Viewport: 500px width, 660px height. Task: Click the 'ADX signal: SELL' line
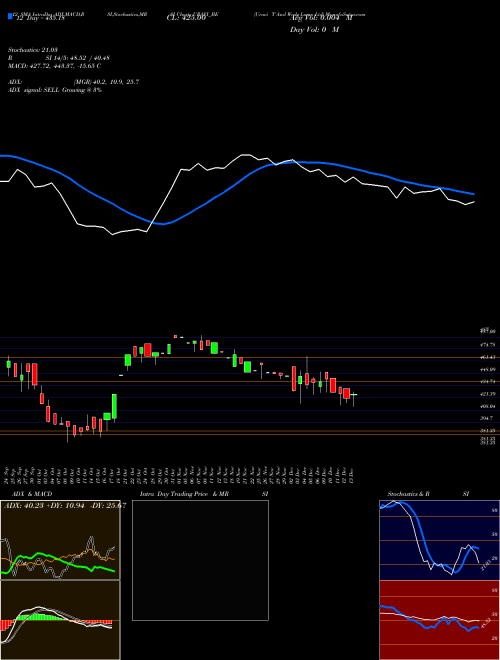(55, 90)
